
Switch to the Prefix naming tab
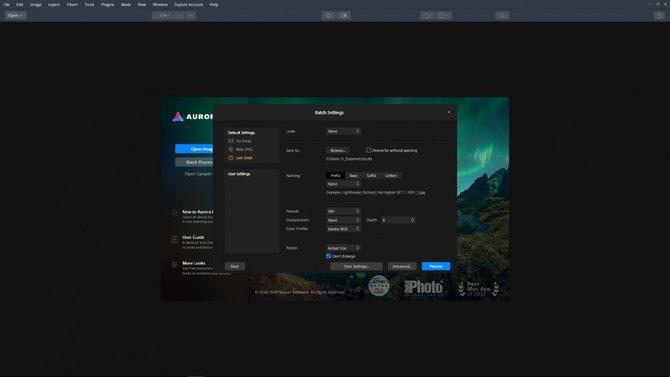pyautogui.click(x=335, y=175)
